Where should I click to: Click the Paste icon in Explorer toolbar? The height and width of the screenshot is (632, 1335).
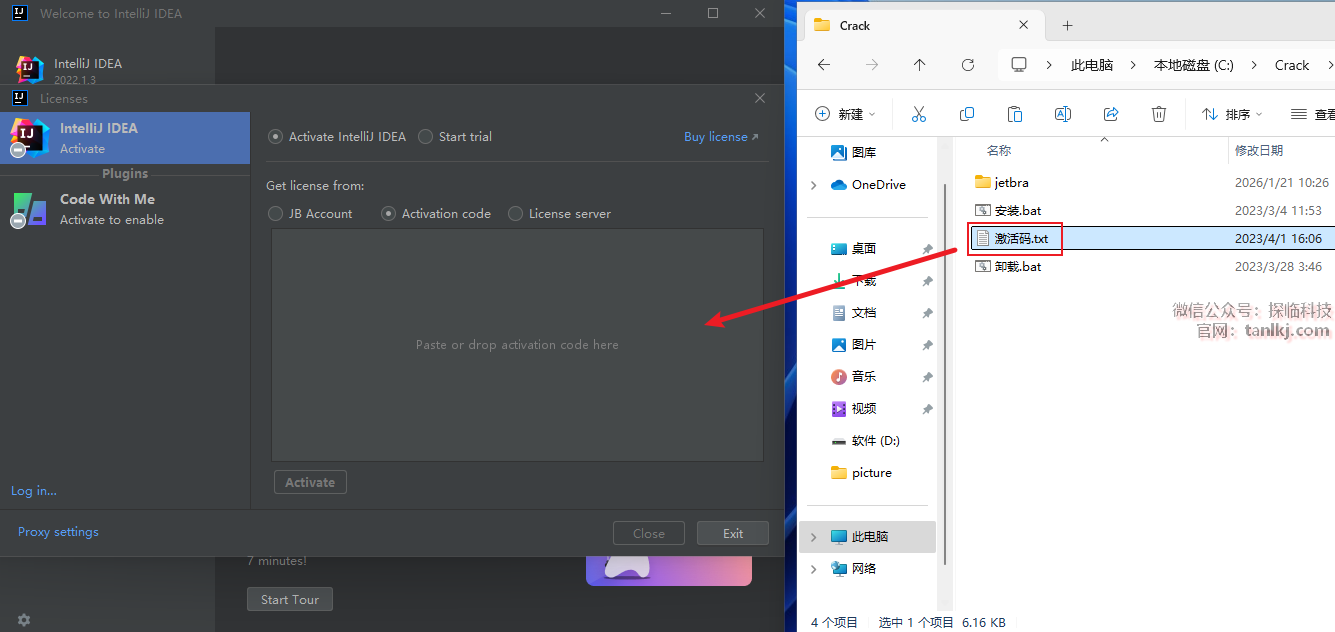click(1015, 114)
